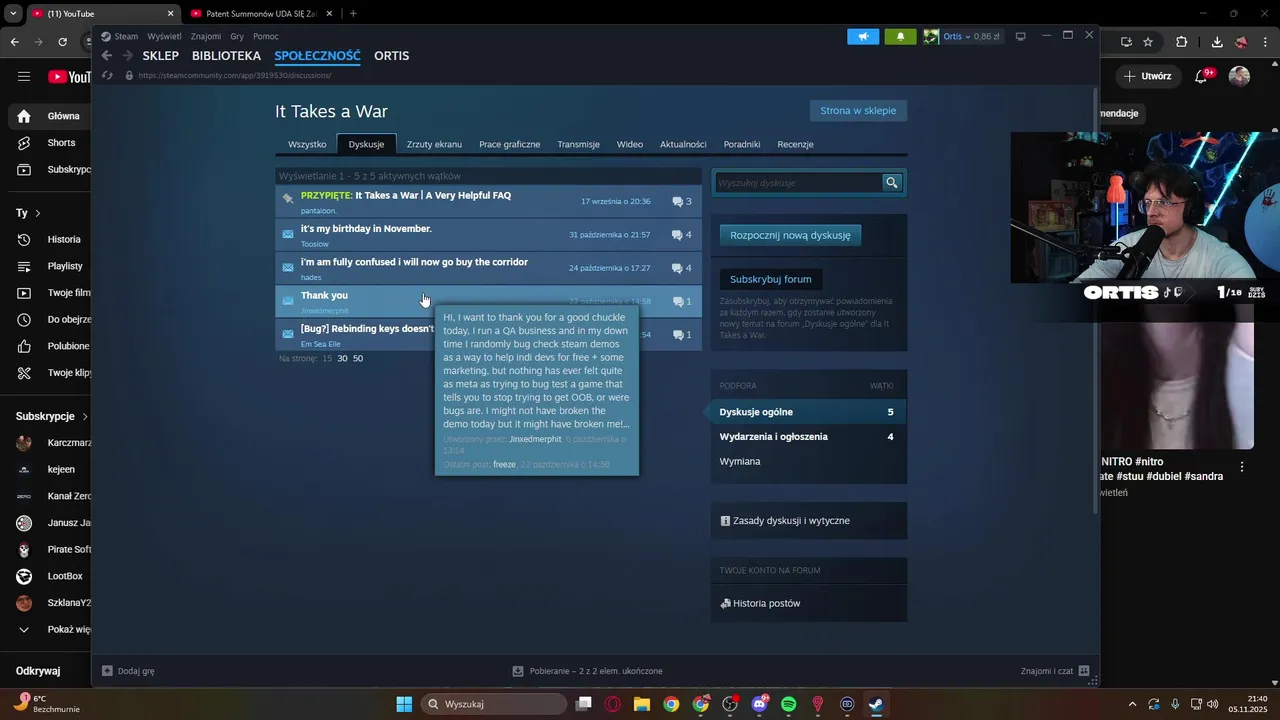Open YouTube Shorts
Image resolution: width=1280 pixels, height=720 pixels.
click(x=52, y=143)
